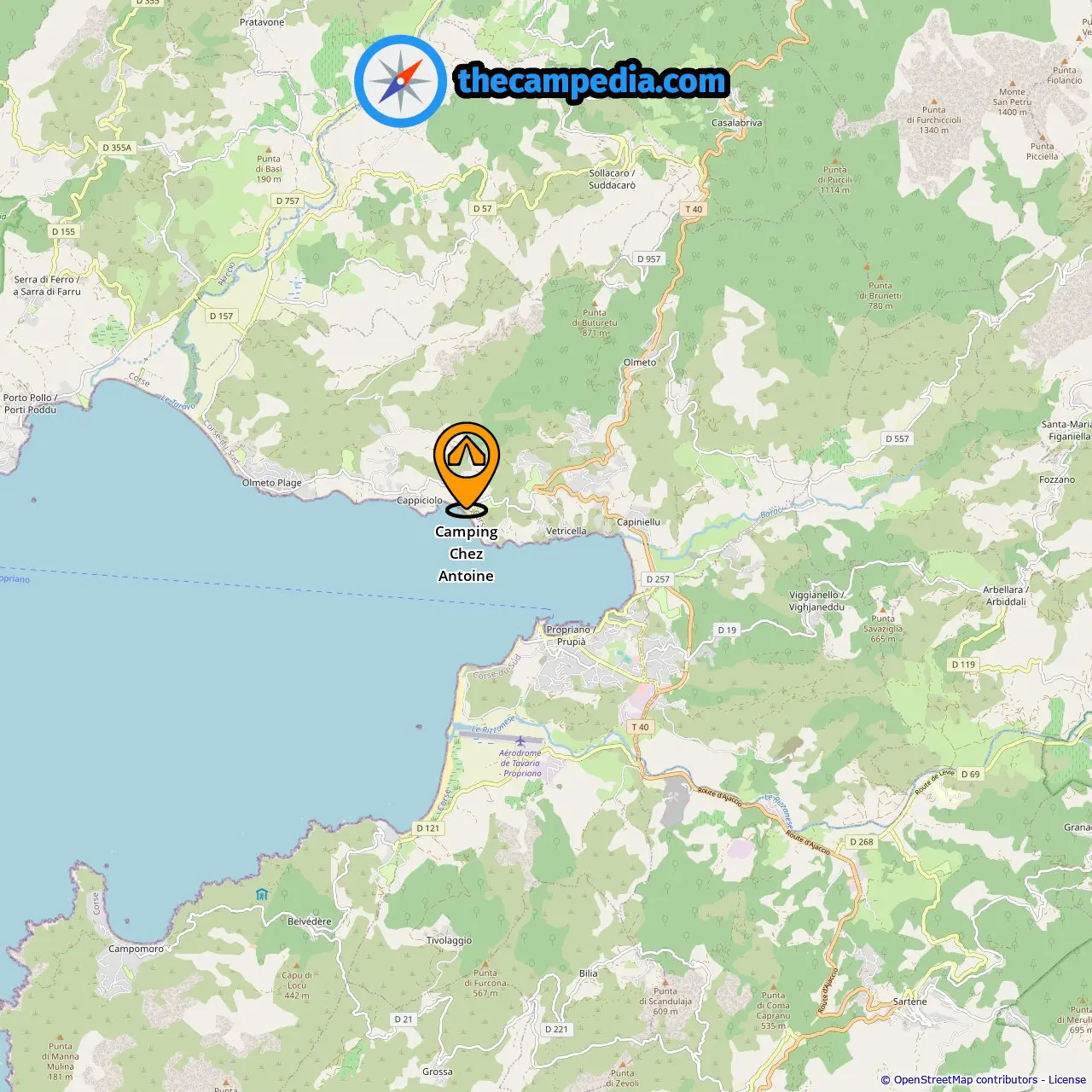
Task: Click the D 557 road shield
Action: tap(897, 439)
